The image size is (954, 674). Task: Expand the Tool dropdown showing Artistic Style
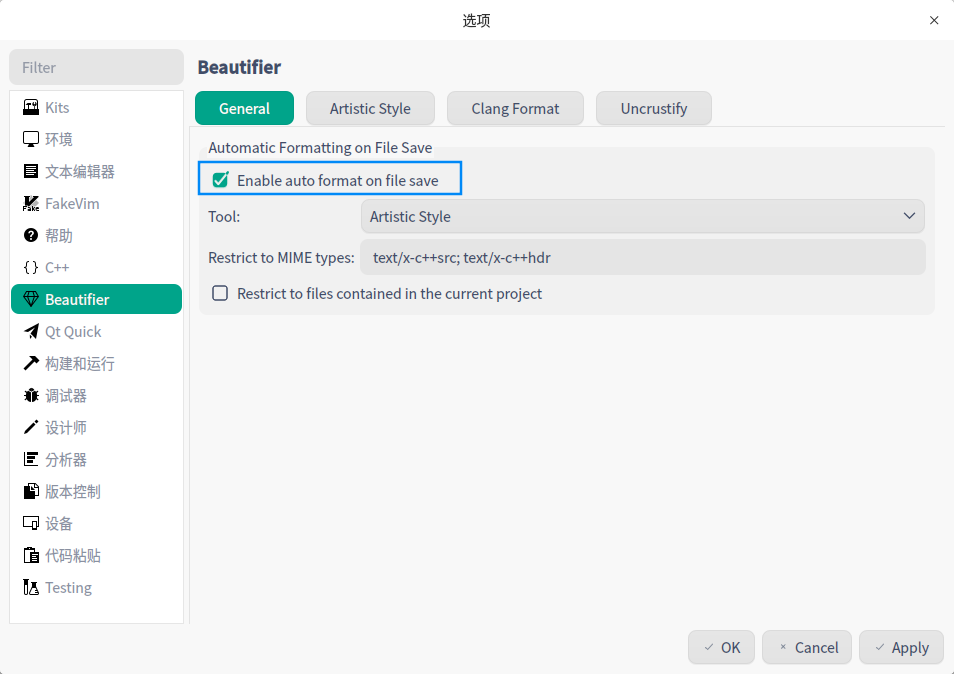pos(642,216)
